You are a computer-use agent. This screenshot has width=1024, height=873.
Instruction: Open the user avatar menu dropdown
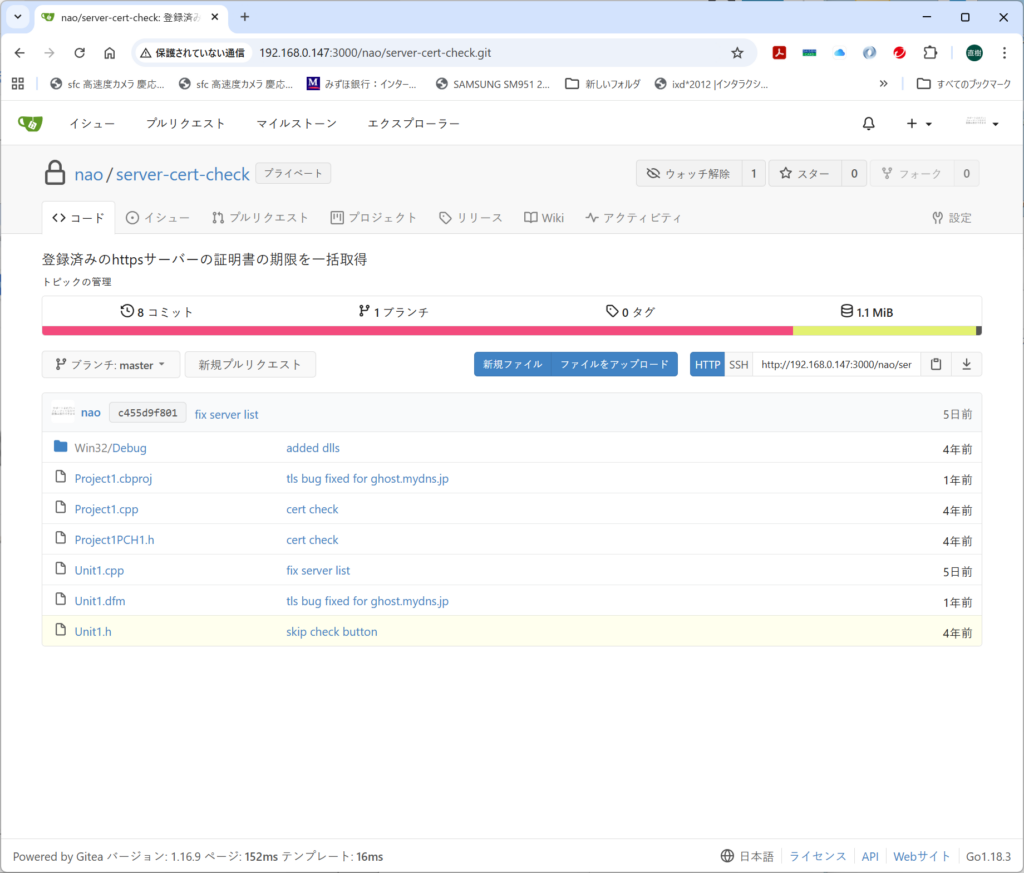(981, 123)
